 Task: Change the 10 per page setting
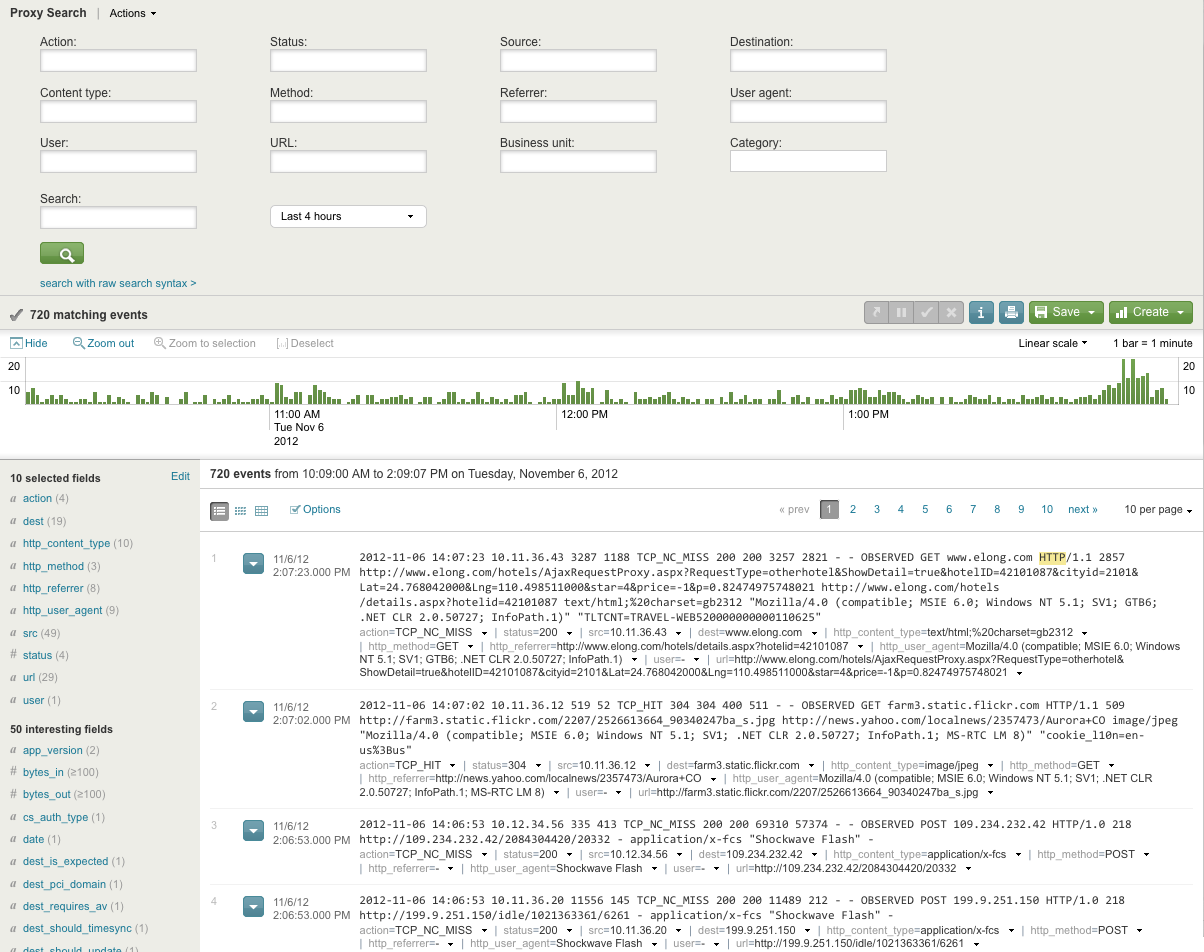coord(1158,510)
